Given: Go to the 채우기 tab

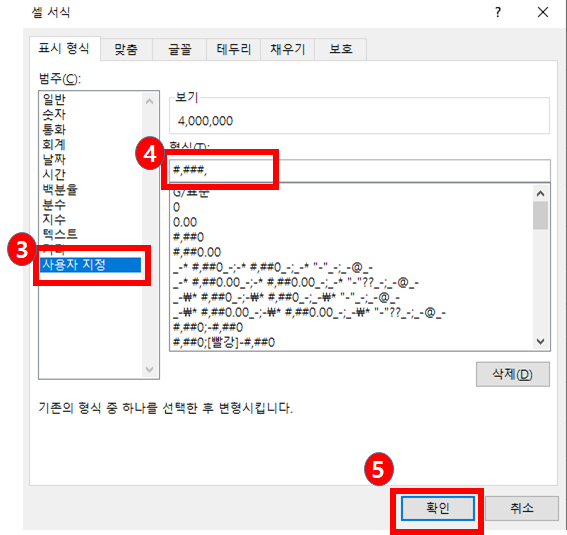Looking at the screenshot, I should pyautogui.click(x=288, y=49).
